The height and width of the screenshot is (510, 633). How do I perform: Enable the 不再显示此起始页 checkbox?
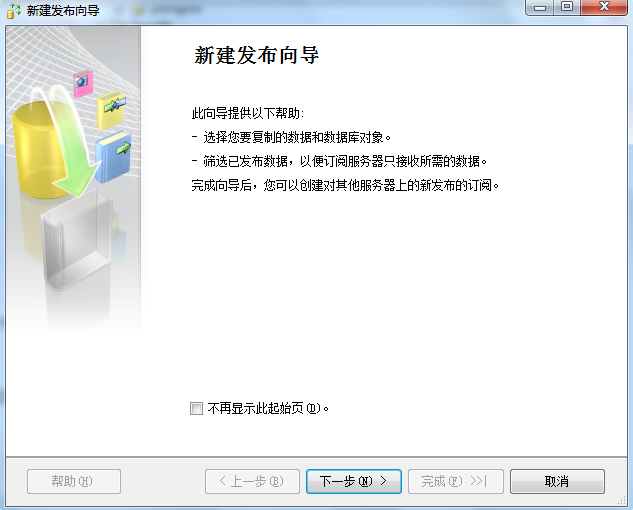[x=197, y=409]
